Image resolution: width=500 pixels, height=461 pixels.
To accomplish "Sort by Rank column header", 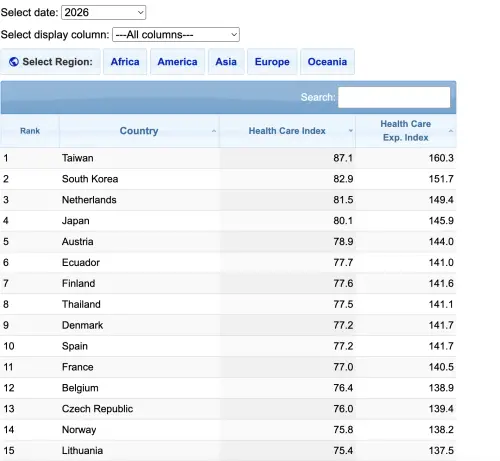I will click(30, 131).
